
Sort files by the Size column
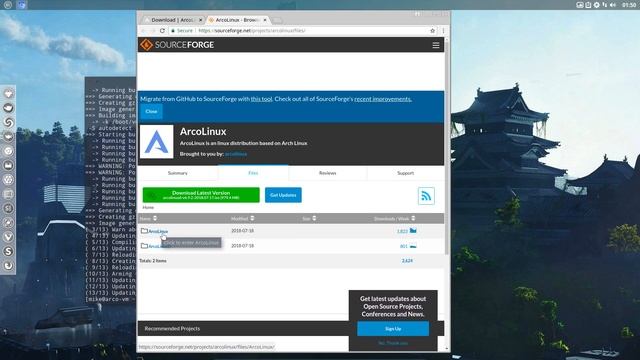[x=309, y=218]
